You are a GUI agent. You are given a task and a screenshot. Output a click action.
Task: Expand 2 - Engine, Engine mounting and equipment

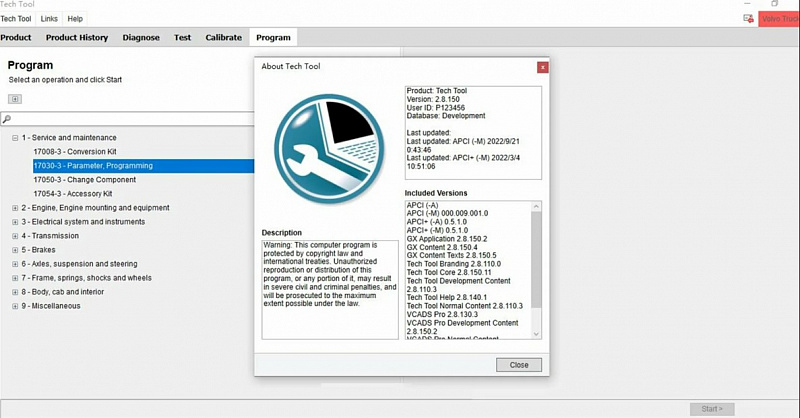click(x=15, y=208)
